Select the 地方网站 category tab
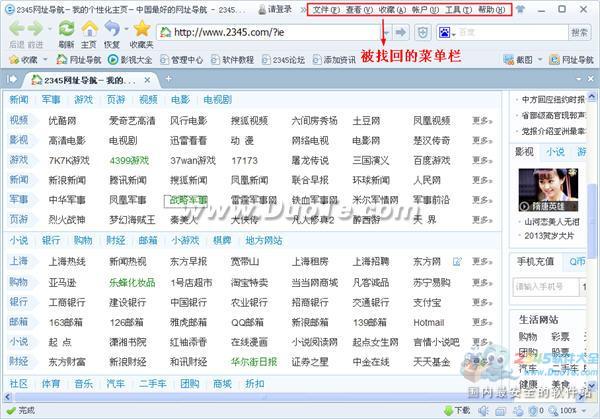The height and width of the screenshot is (419, 600). coord(263,240)
